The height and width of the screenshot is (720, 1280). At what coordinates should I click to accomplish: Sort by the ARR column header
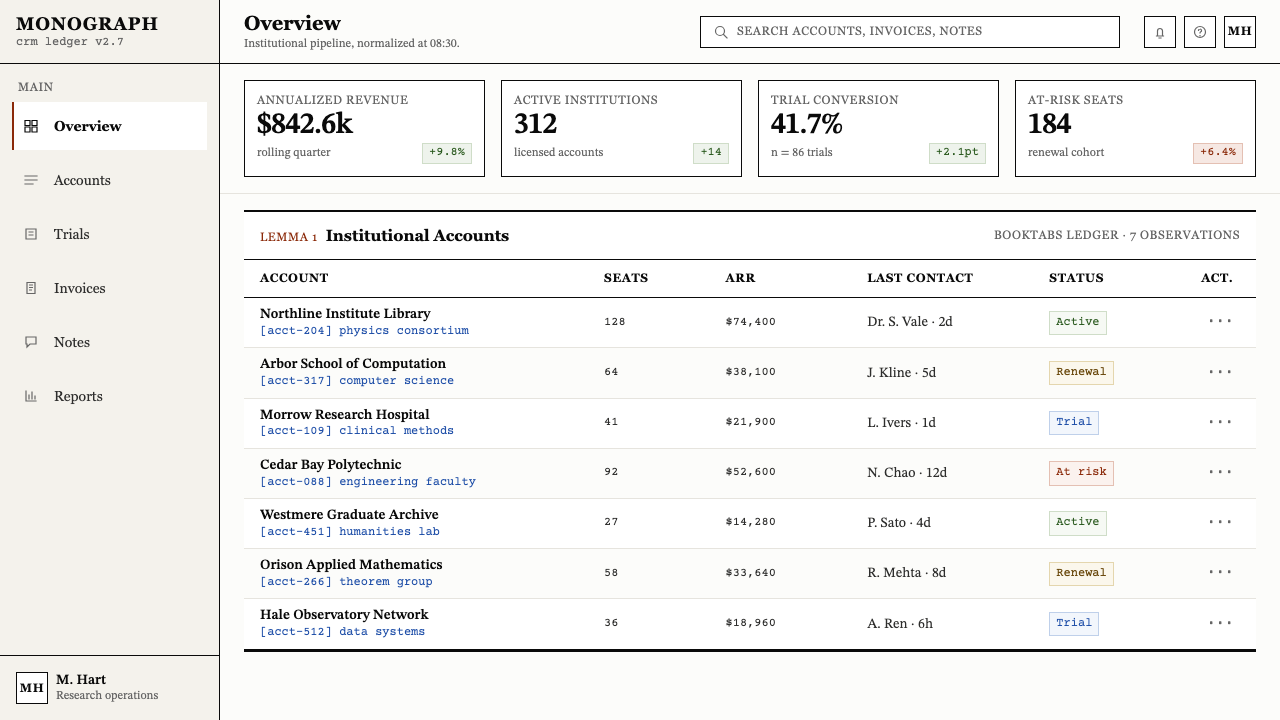pos(740,278)
